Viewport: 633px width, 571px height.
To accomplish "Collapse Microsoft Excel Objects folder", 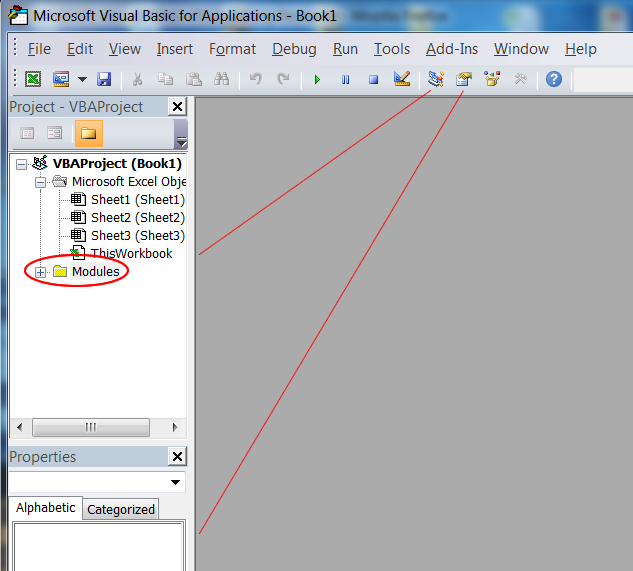I will [40, 183].
